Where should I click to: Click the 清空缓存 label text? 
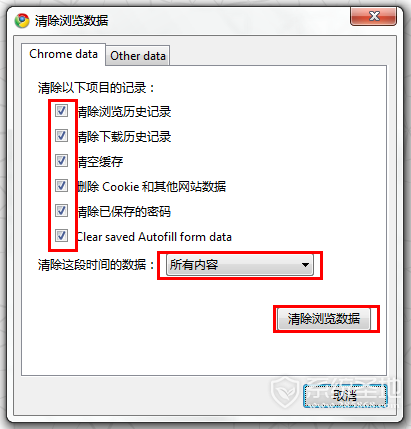[x=100, y=162]
